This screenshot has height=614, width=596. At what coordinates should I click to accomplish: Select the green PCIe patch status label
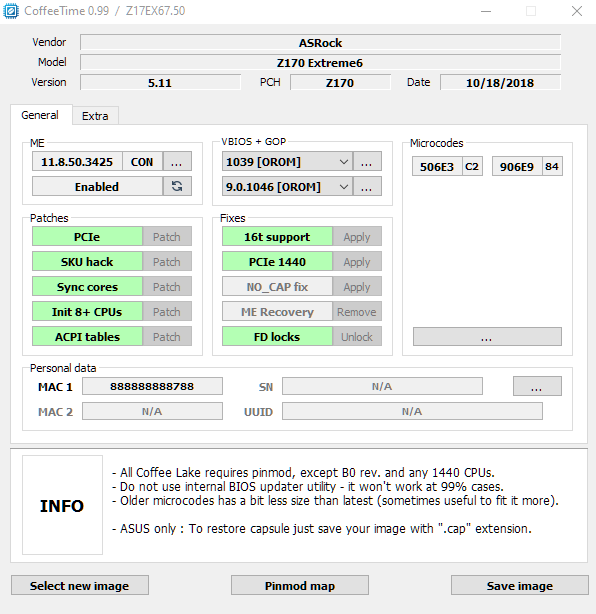(x=87, y=237)
